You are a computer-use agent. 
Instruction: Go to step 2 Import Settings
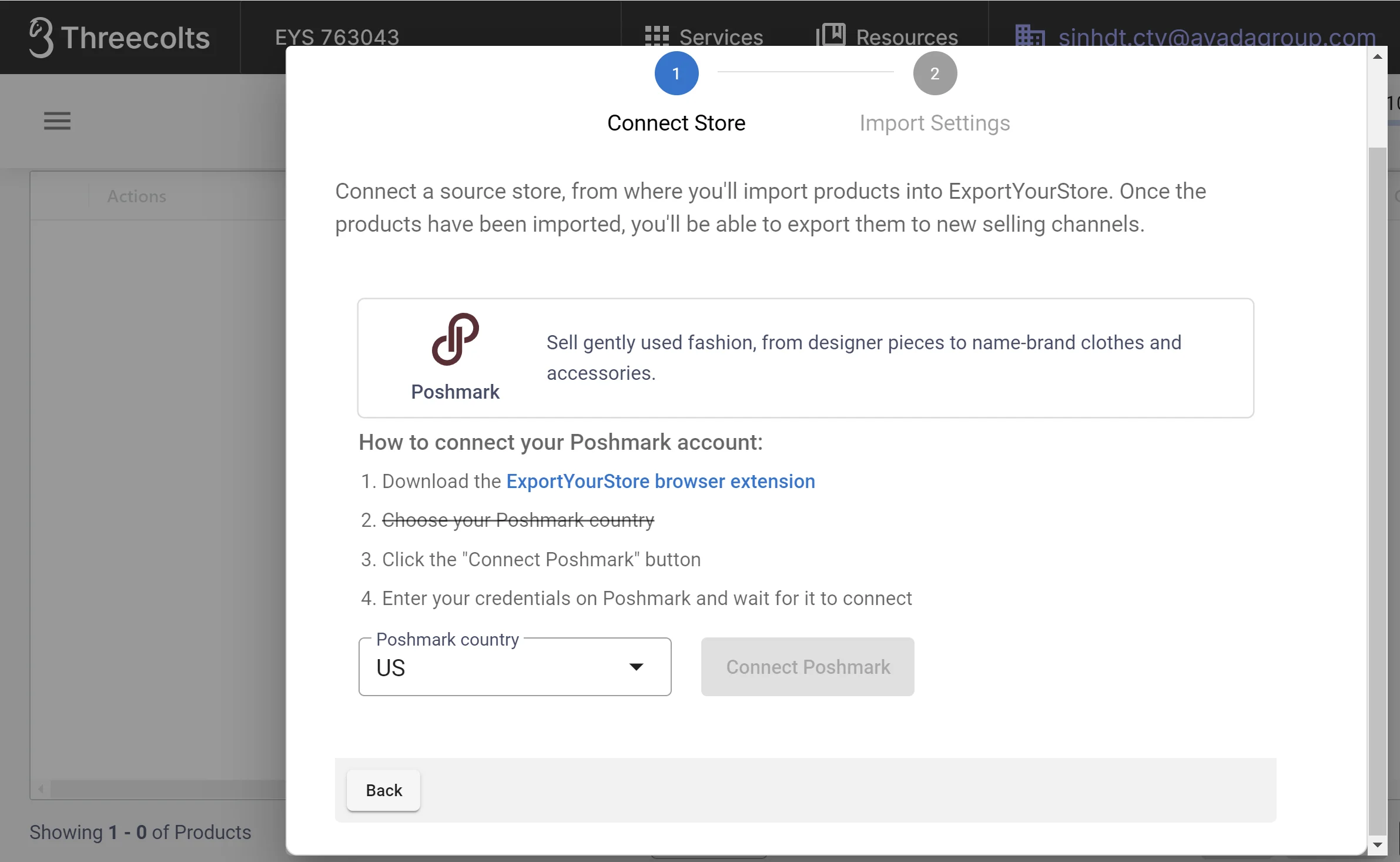click(935, 92)
